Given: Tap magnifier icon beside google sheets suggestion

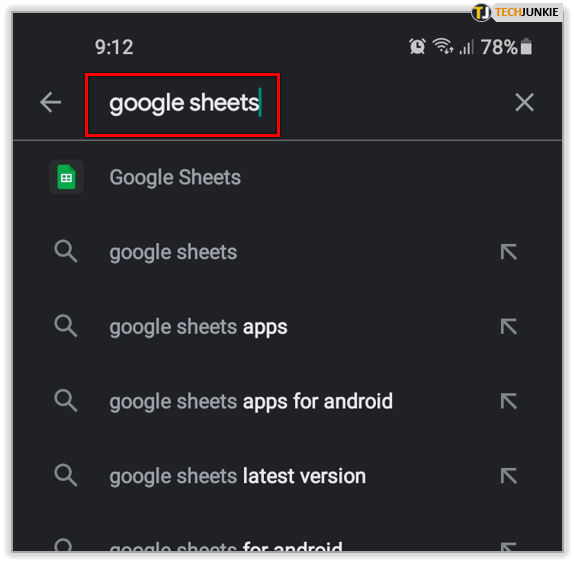Looking at the screenshot, I should click(66, 252).
